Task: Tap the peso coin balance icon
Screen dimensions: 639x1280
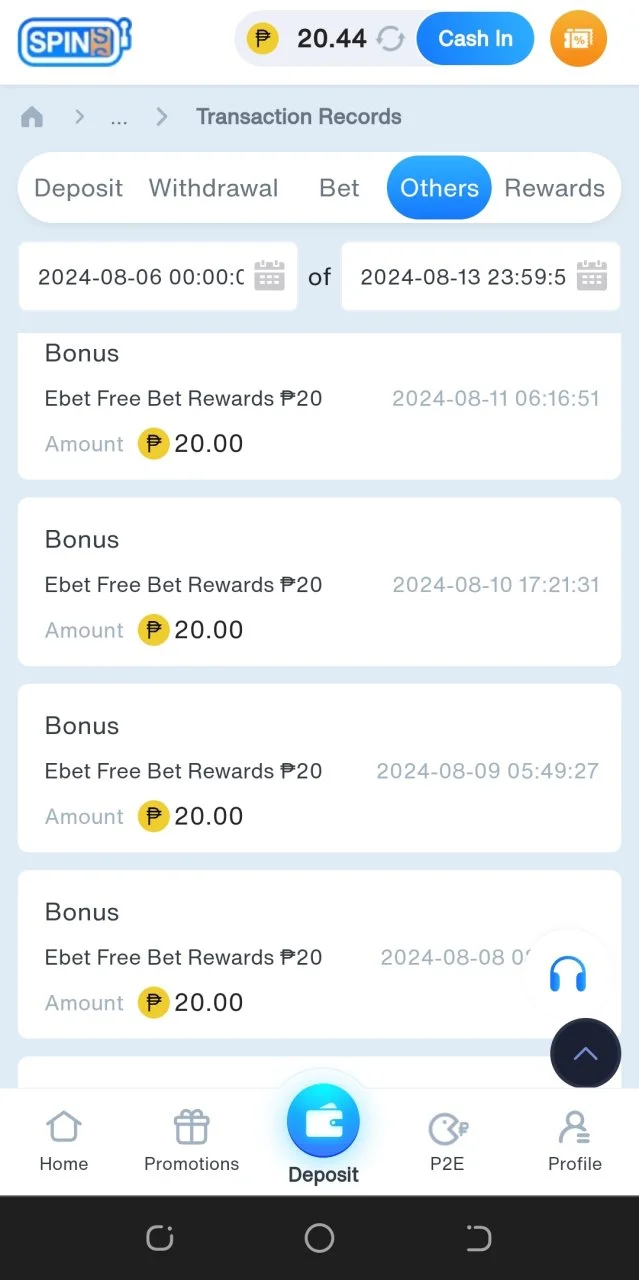Action: point(262,39)
